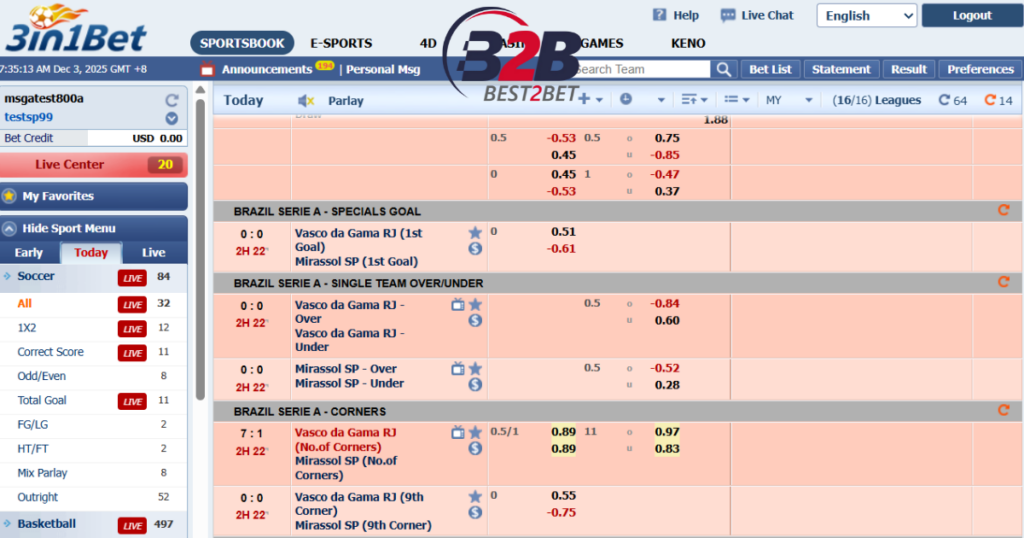Open live TV for Mirassol SP - Over
Viewport: 1024px width, 538px height.
(458, 369)
